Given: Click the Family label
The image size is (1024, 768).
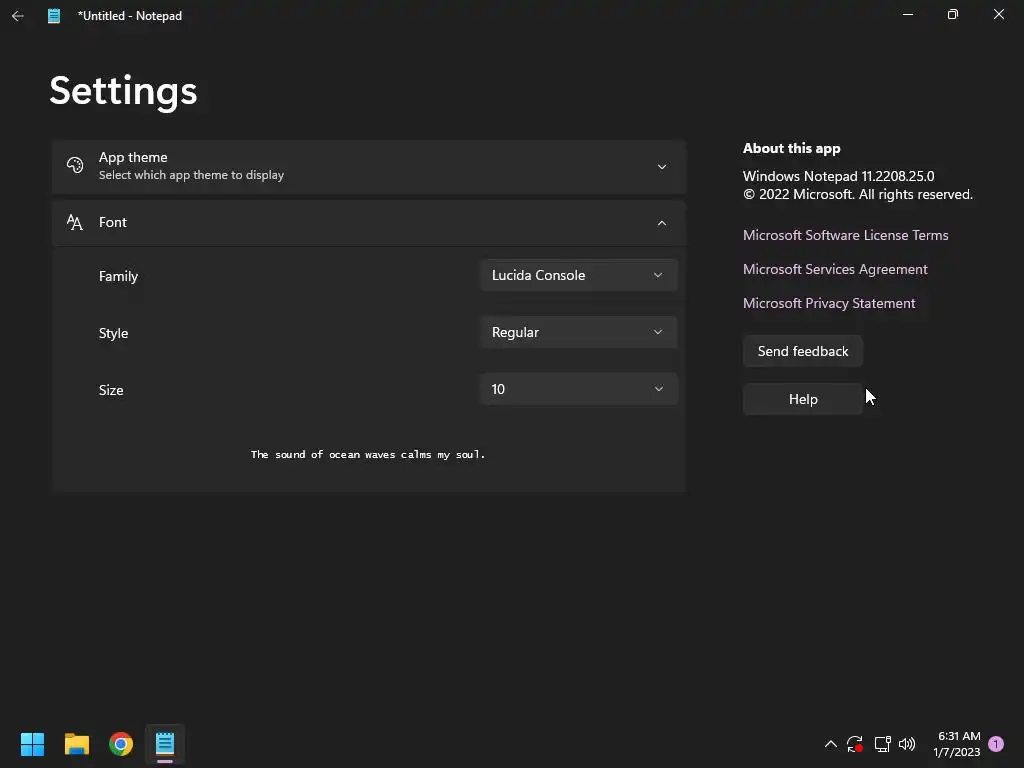Looking at the screenshot, I should pos(118,276).
